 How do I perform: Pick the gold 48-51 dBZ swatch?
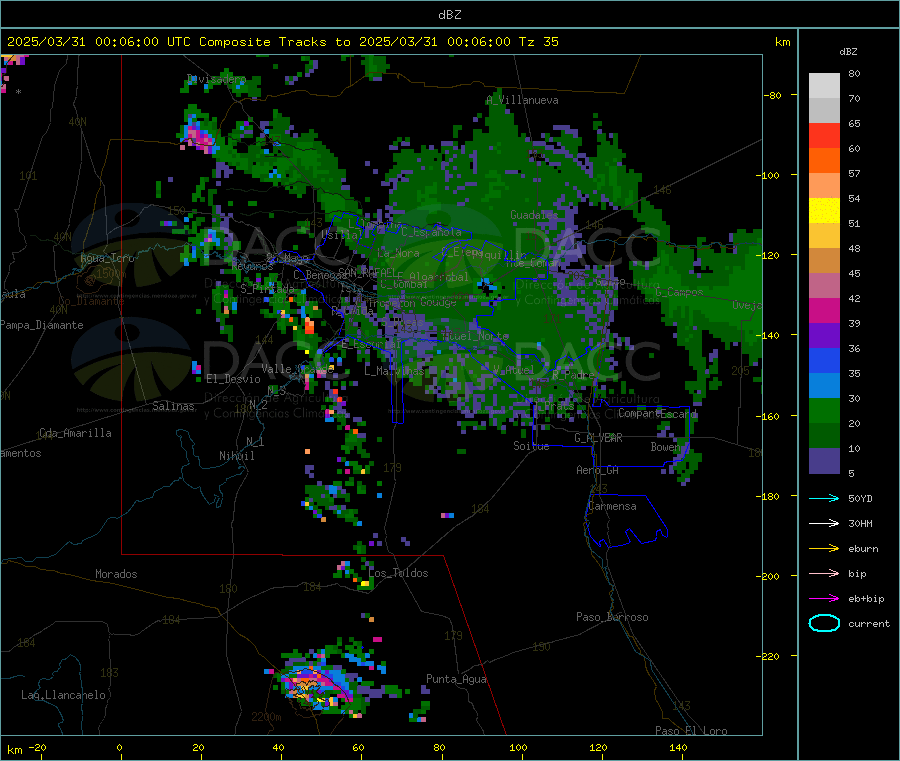coord(824,236)
